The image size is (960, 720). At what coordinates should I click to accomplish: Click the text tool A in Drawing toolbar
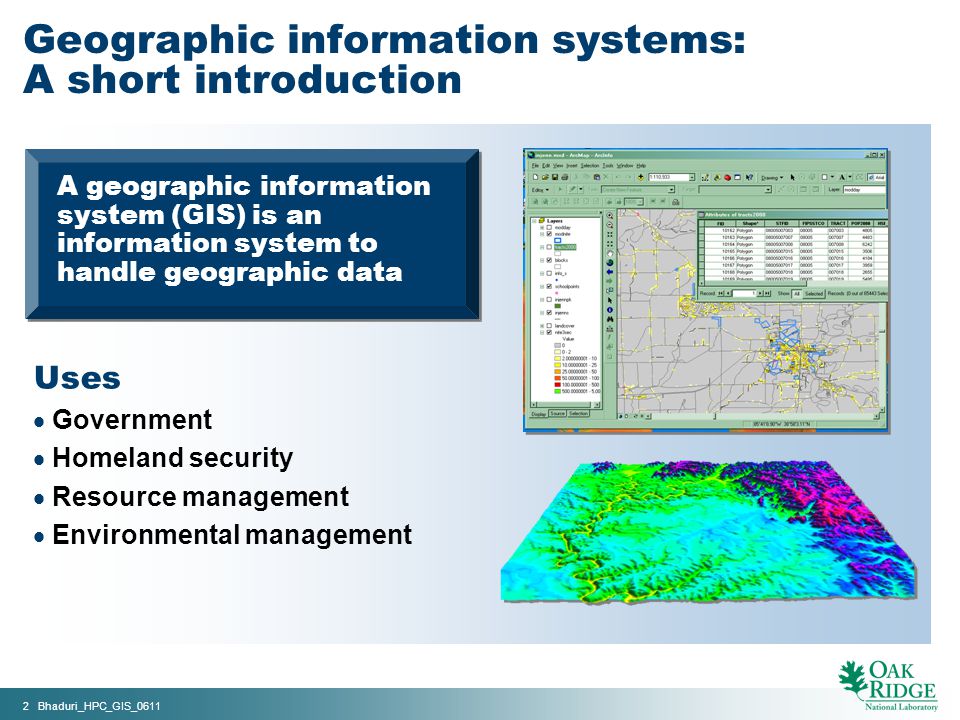click(x=842, y=178)
